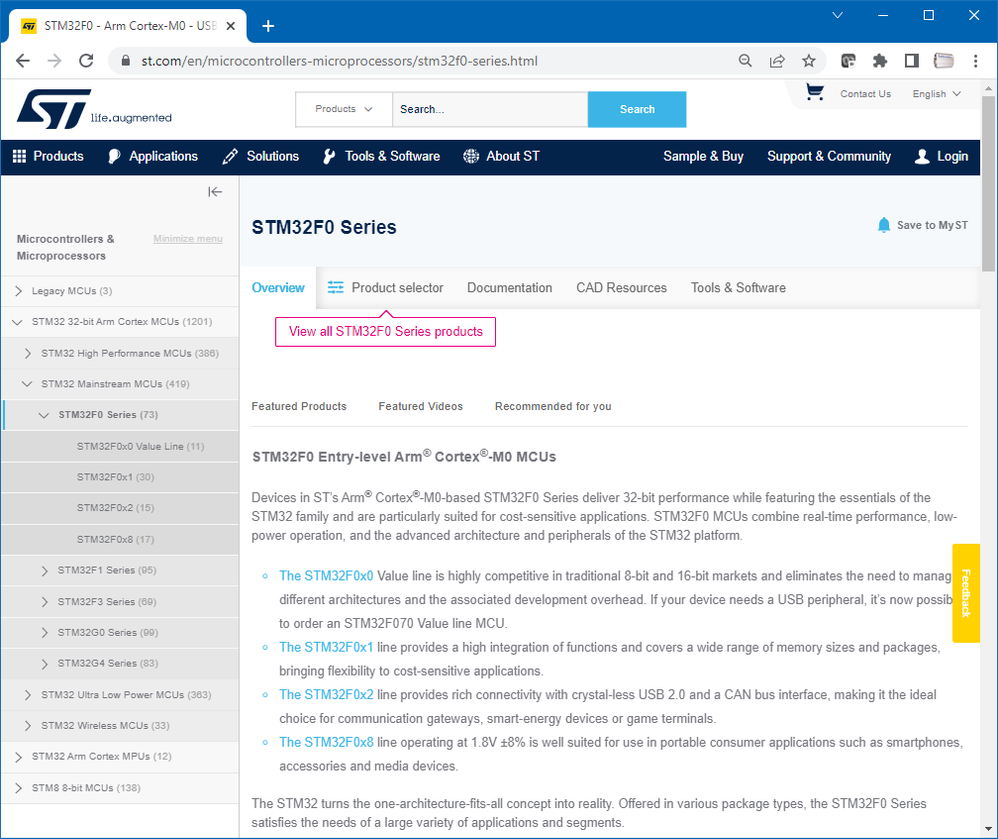The image size is (998, 839).
Task: Open a new browser tab
Action: click(268, 26)
